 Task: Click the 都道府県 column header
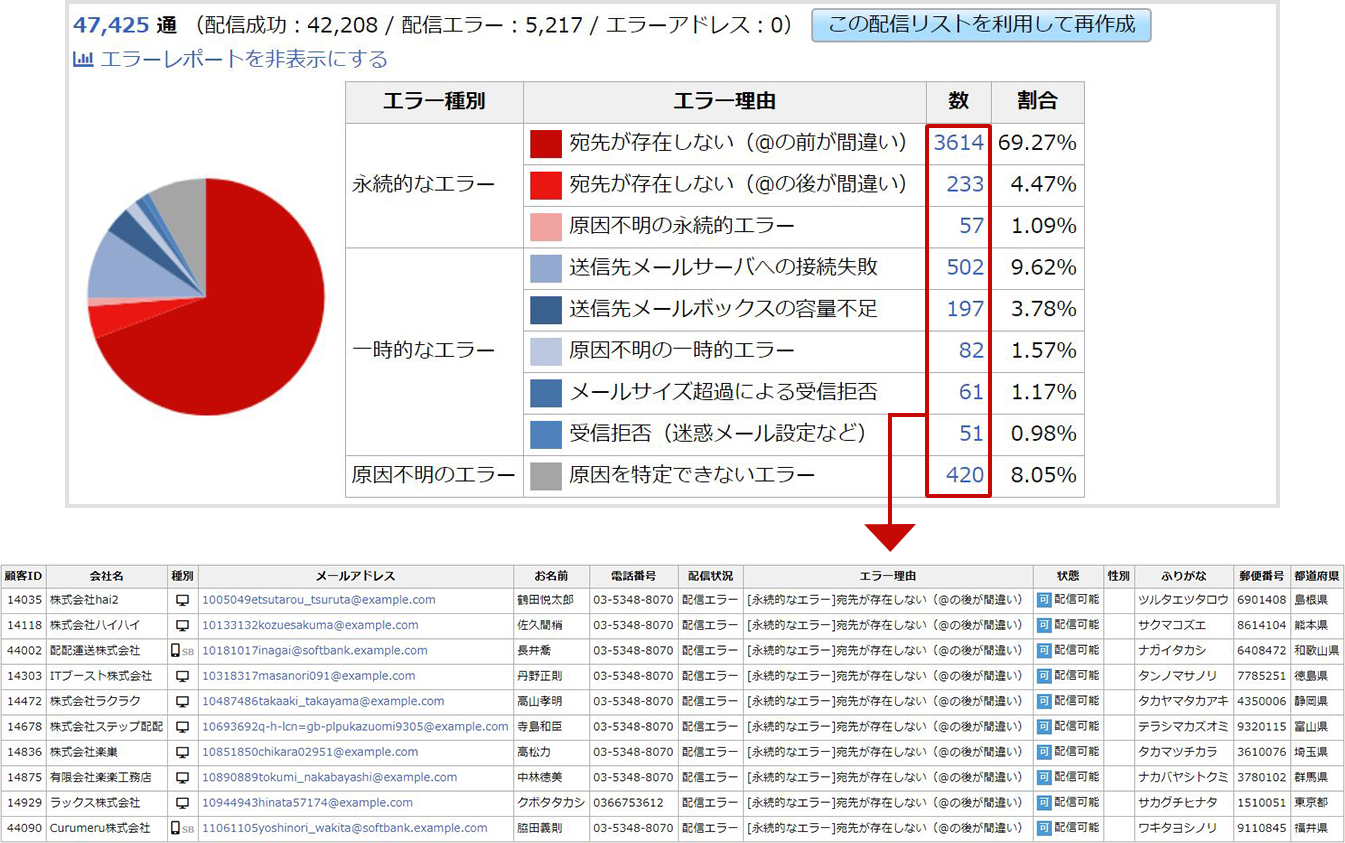(1317, 576)
